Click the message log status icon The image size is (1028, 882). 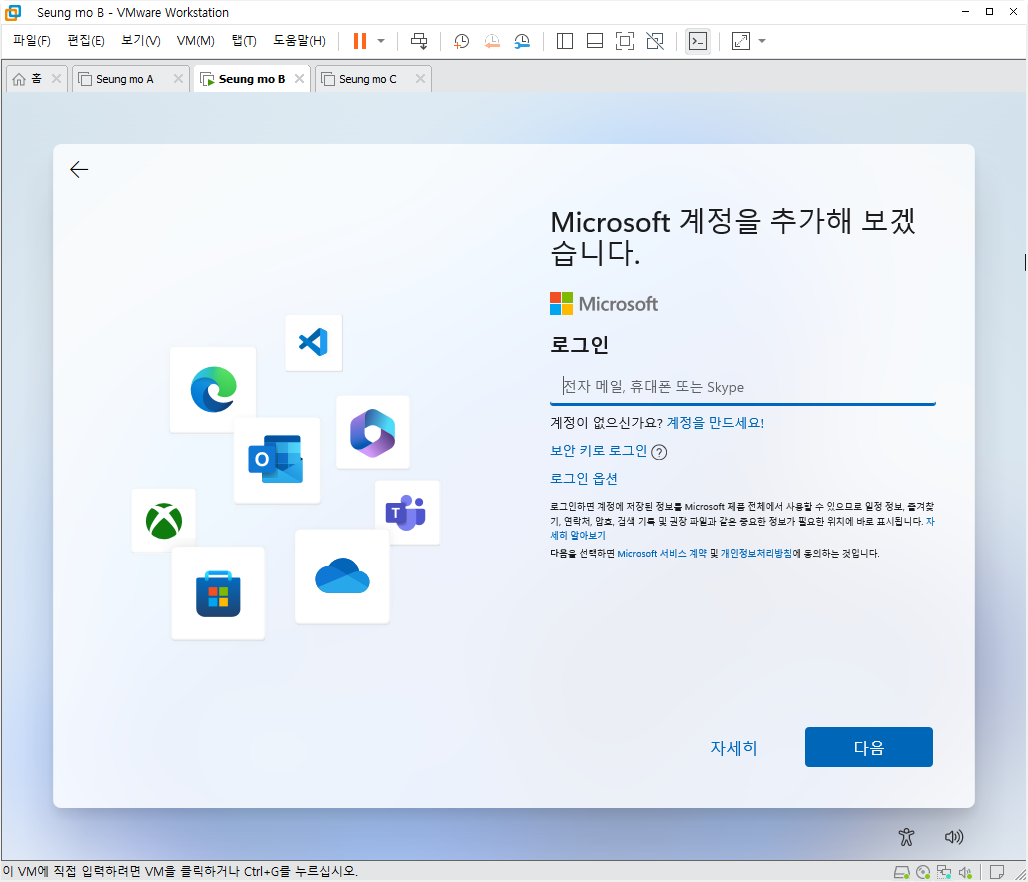[x=997, y=872]
